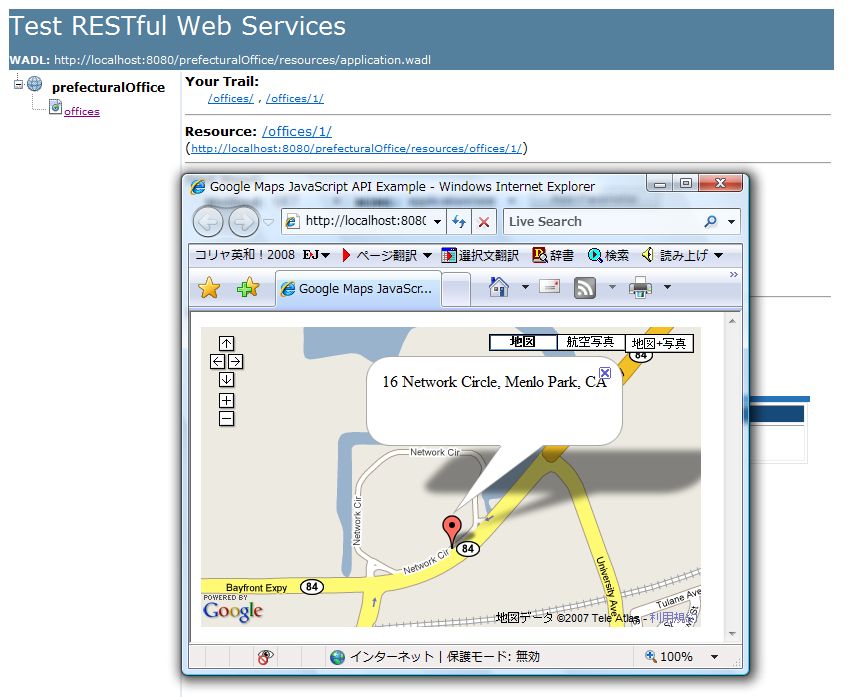Click the Favorites star icon
The height and width of the screenshot is (697, 850).
pos(209,288)
